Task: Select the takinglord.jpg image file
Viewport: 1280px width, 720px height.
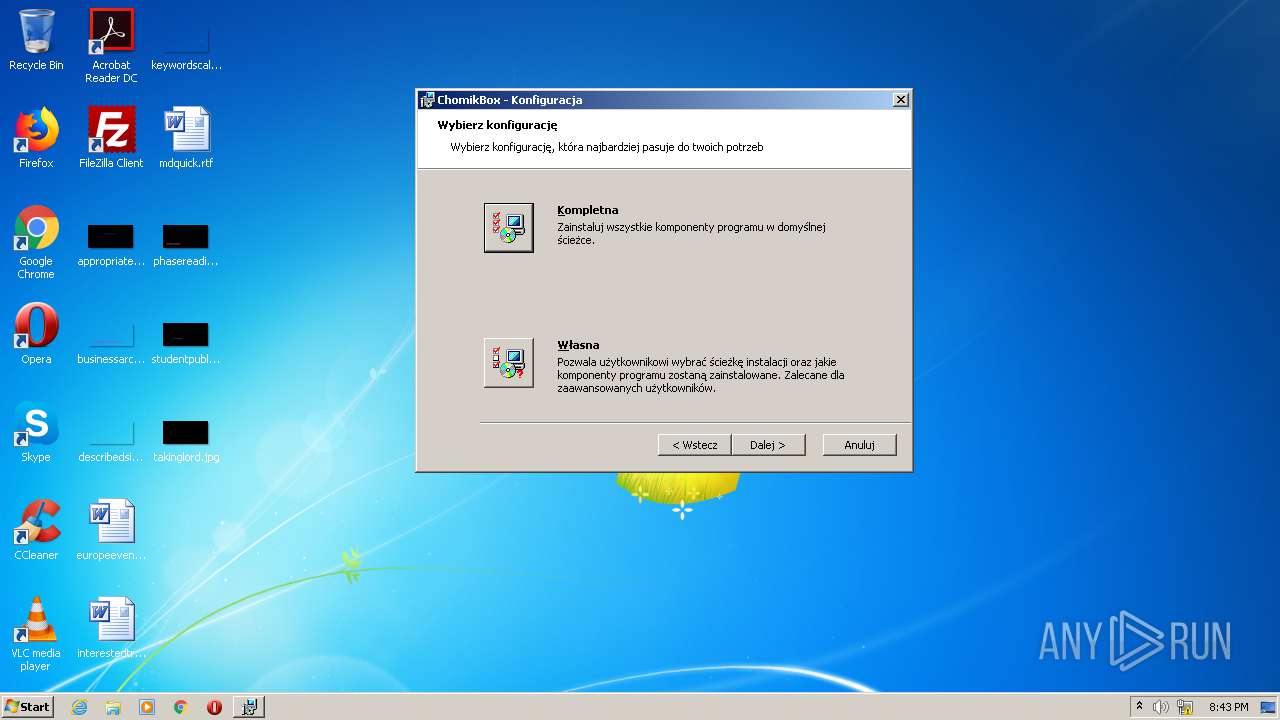Action: (x=186, y=442)
